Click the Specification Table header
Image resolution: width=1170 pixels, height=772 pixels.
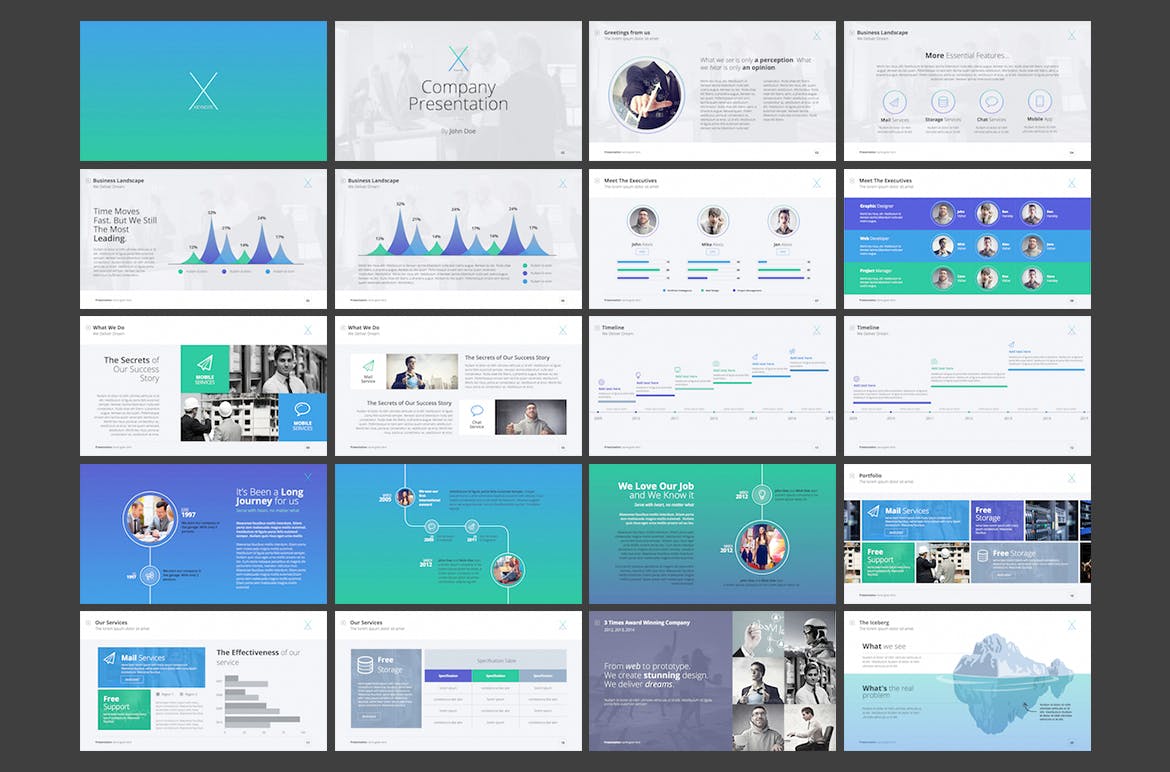495,660
